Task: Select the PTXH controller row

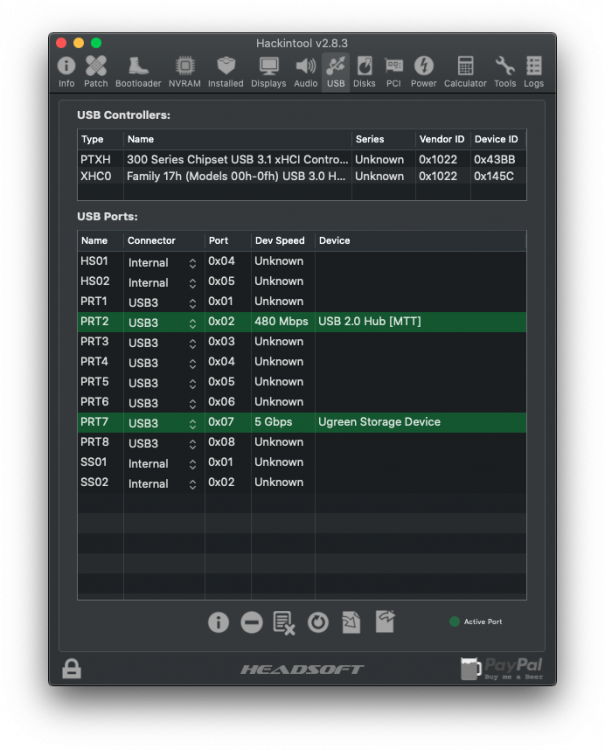Action: pyautogui.click(x=302, y=159)
